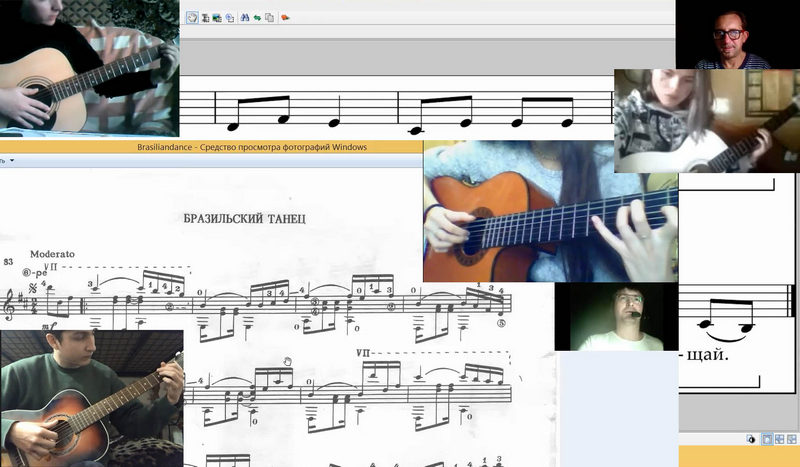Click the measure number 33 on the sheet

[8, 262]
